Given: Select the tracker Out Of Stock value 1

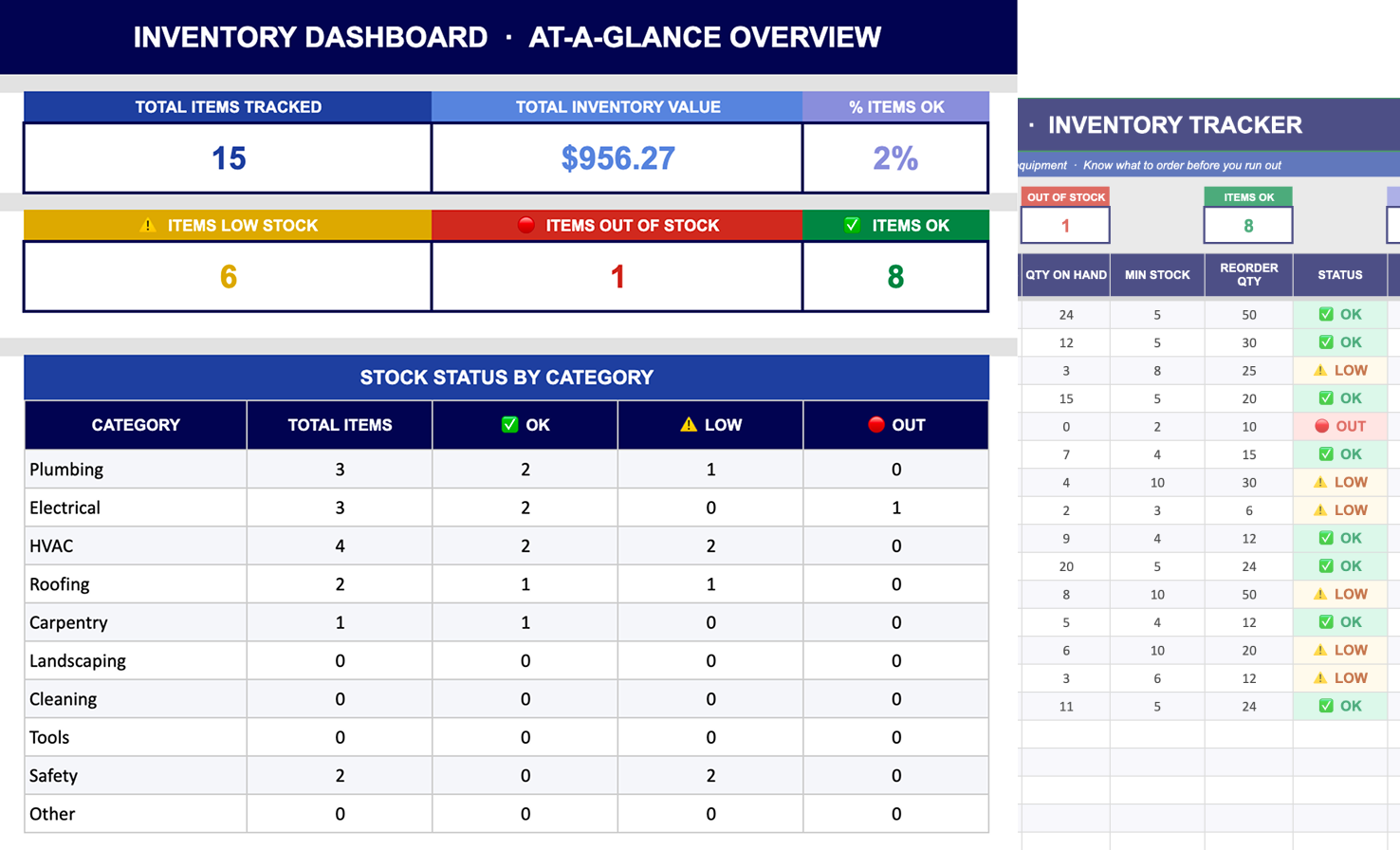Looking at the screenshot, I should click(1065, 226).
